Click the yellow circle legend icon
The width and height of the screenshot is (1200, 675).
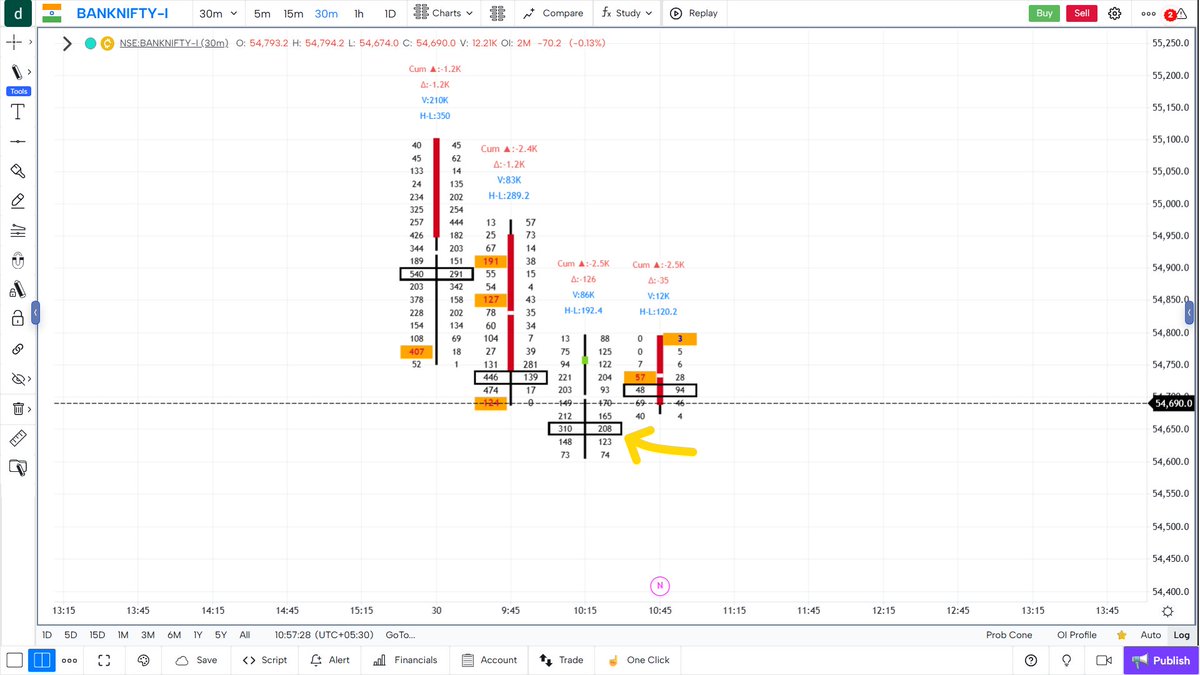(105, 43)
